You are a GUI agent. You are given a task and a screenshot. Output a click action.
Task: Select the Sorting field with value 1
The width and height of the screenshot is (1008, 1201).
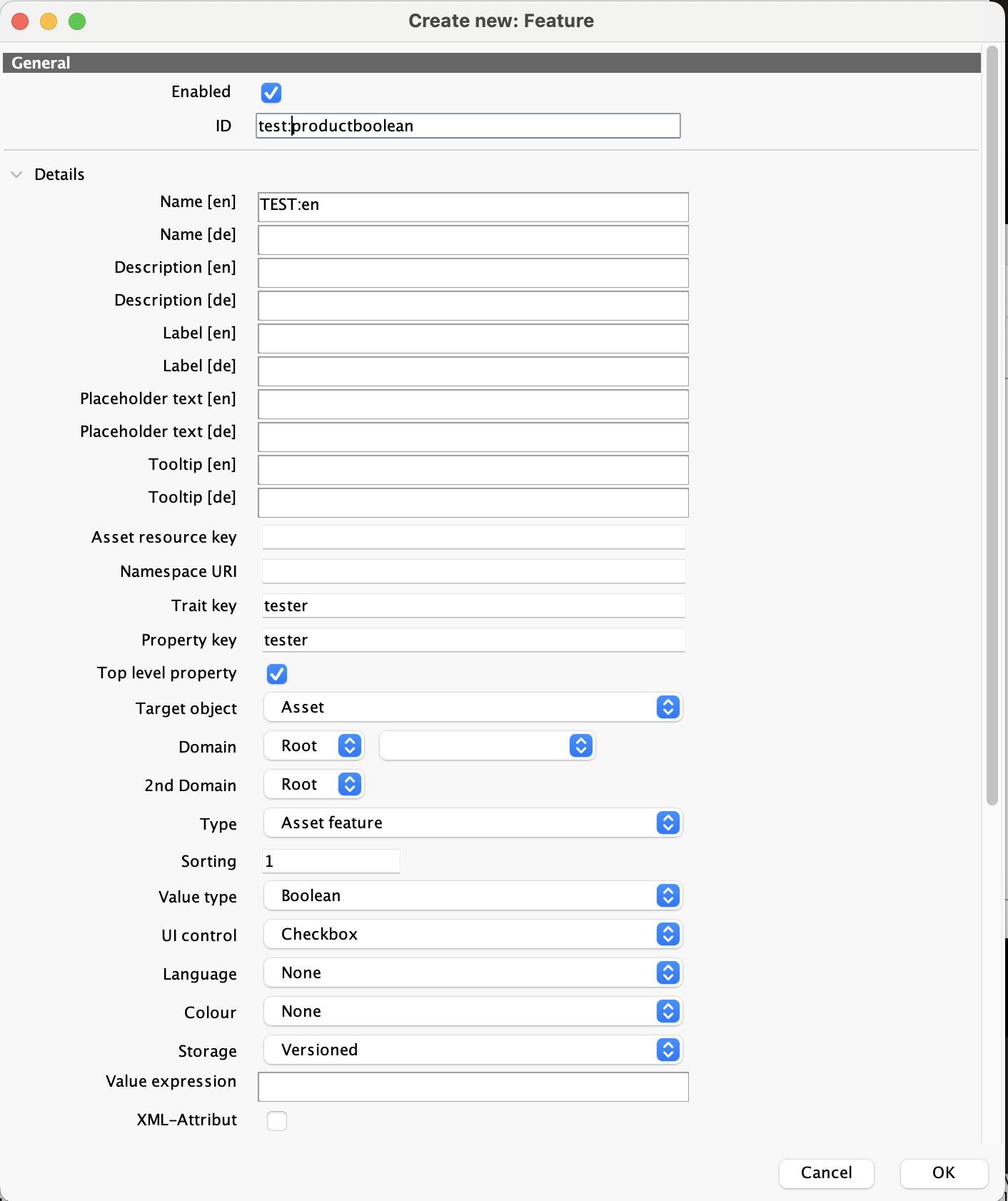pyautogui.click(x=330, y=861)
